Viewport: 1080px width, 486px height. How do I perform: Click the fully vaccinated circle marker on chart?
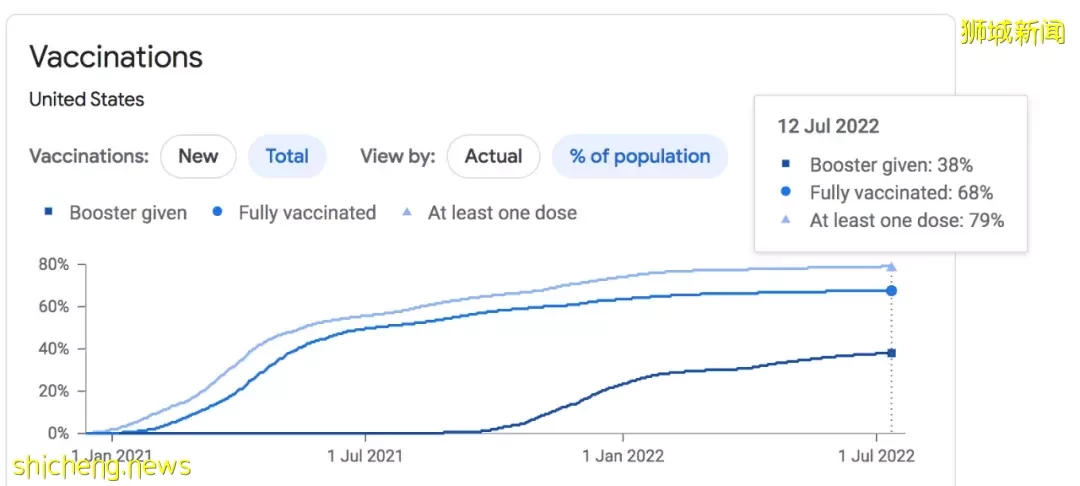891,290
